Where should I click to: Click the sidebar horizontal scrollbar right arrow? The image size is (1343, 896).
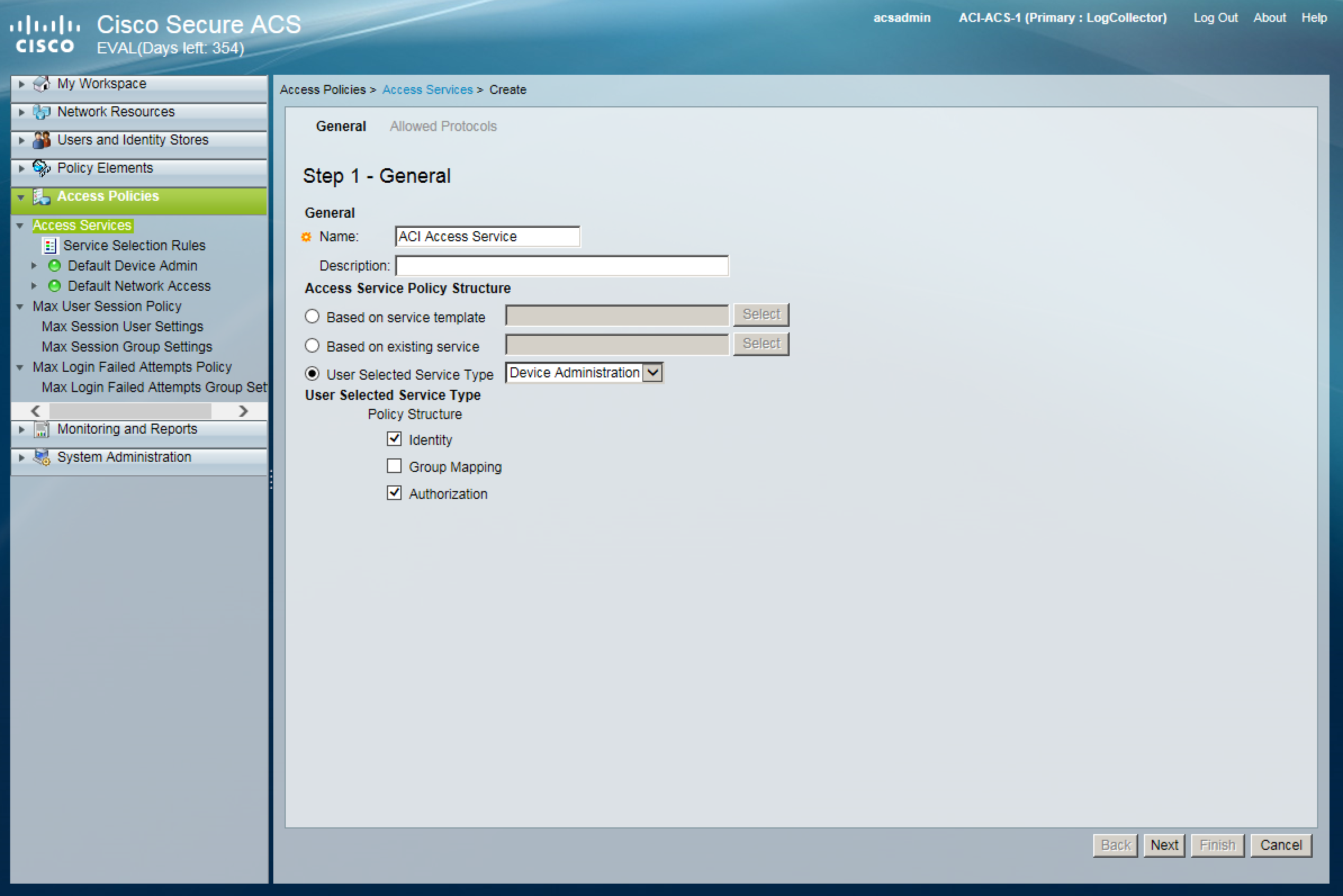tap(244, 411)
